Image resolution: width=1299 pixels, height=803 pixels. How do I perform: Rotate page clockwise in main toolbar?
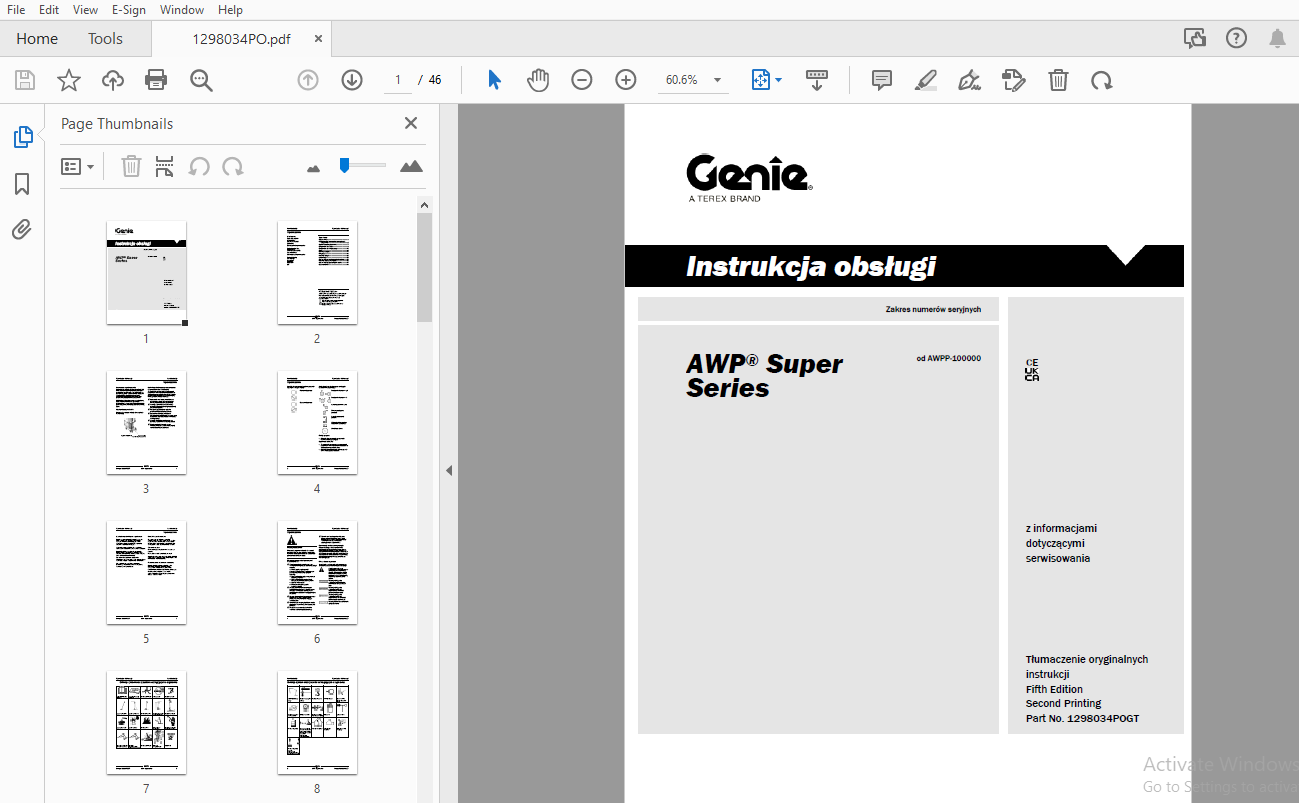coord(1101,80)
